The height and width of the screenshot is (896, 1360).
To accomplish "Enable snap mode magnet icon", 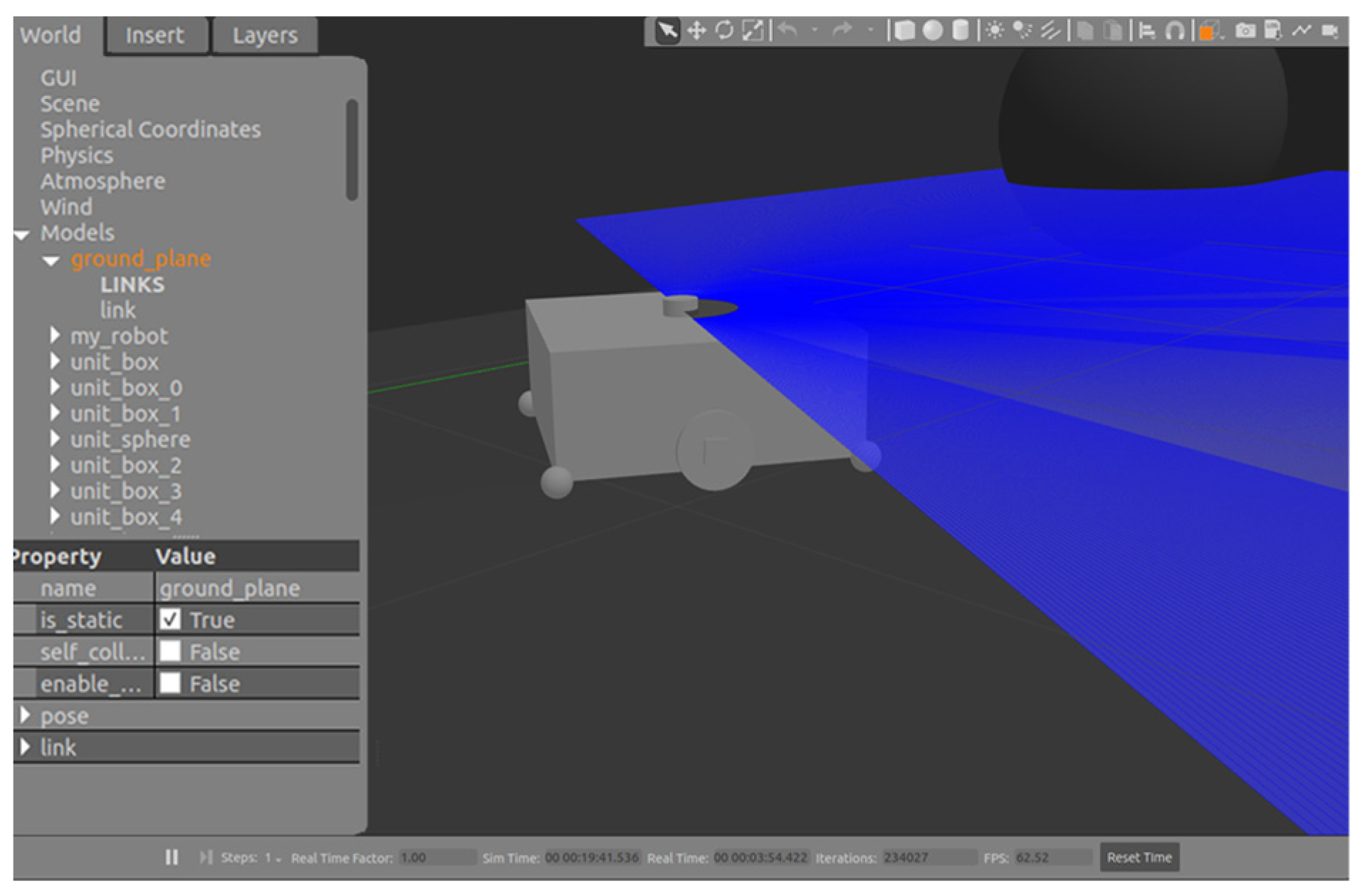I will click(1175, 31).
